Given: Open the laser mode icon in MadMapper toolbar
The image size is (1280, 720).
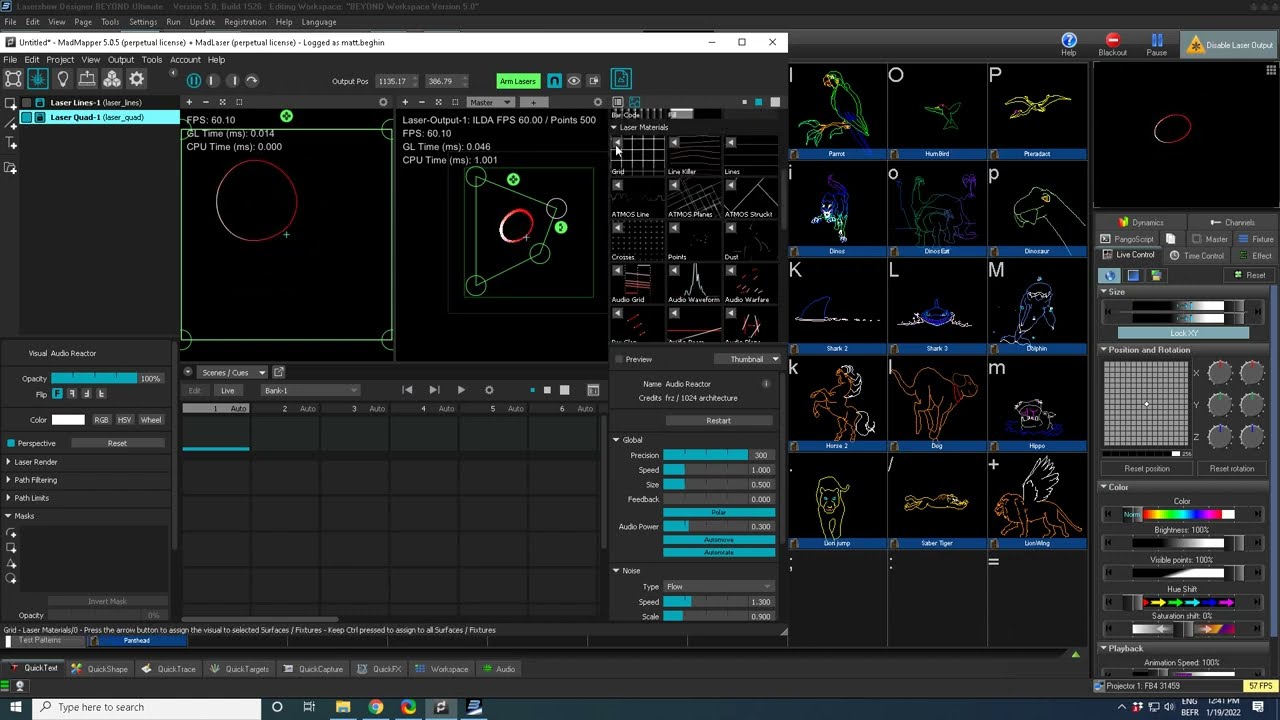Looking at the screenshot, I should coord(38,80).
